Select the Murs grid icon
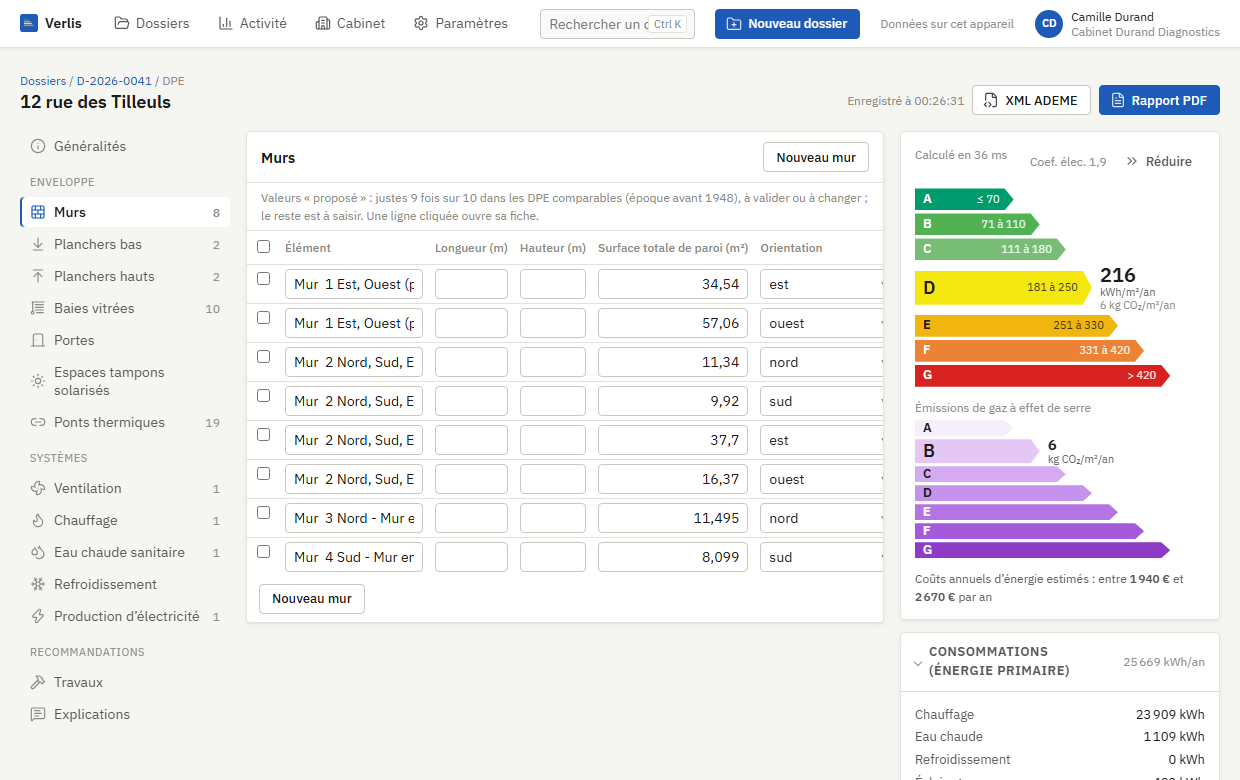 tap(38, 212)
